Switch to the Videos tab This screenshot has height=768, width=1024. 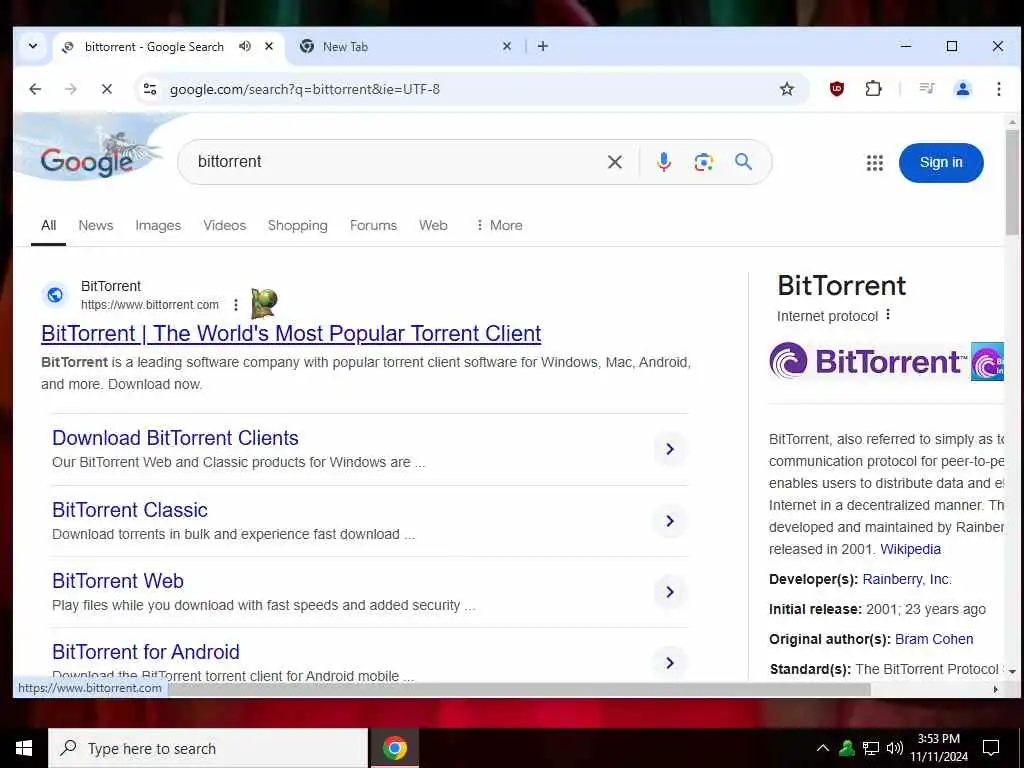point(225,225)
